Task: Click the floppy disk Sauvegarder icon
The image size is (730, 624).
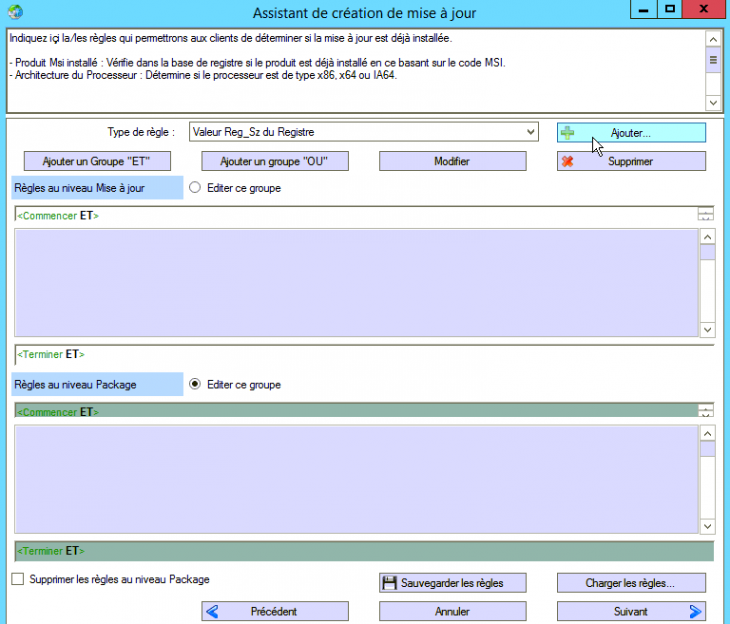Action: coord(390,583)
